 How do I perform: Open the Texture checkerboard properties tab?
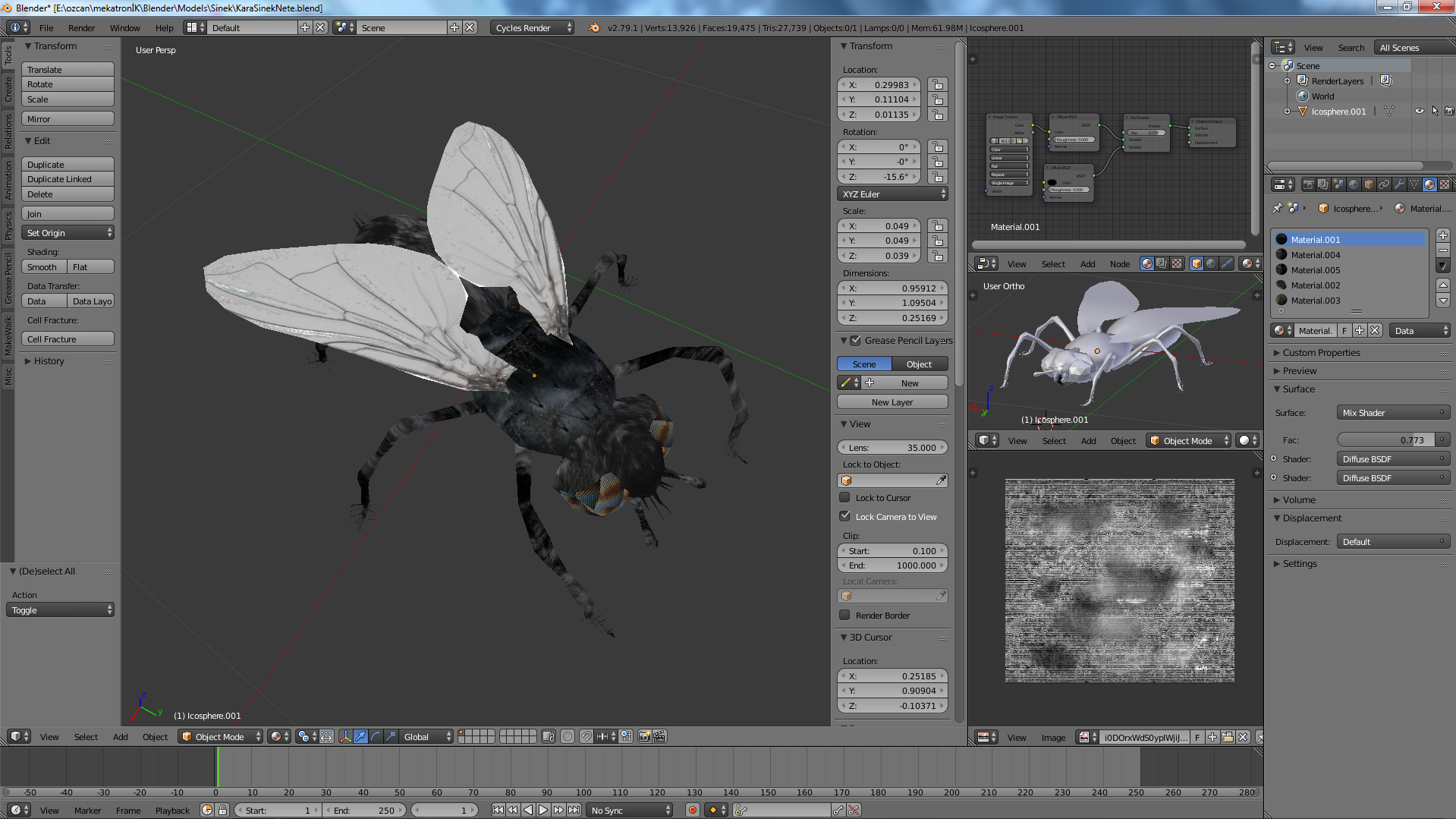[1445, 184]
